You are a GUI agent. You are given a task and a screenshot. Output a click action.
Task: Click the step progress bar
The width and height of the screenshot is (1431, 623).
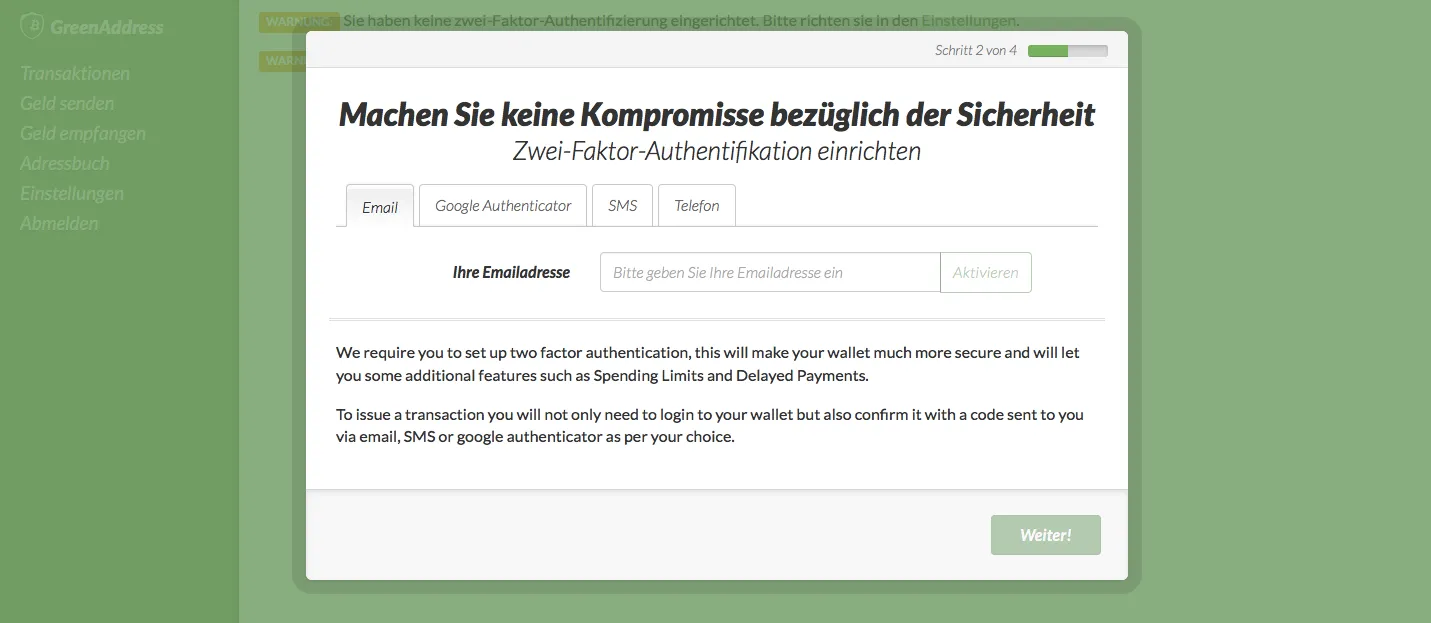(x=1067, y=50)
